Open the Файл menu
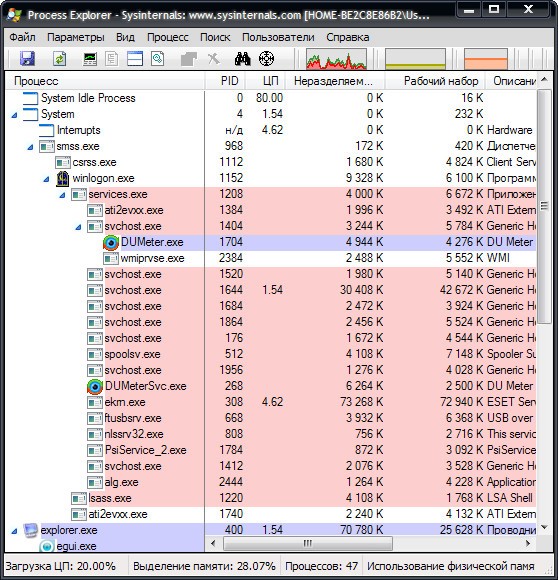 (x=23, y=37)
